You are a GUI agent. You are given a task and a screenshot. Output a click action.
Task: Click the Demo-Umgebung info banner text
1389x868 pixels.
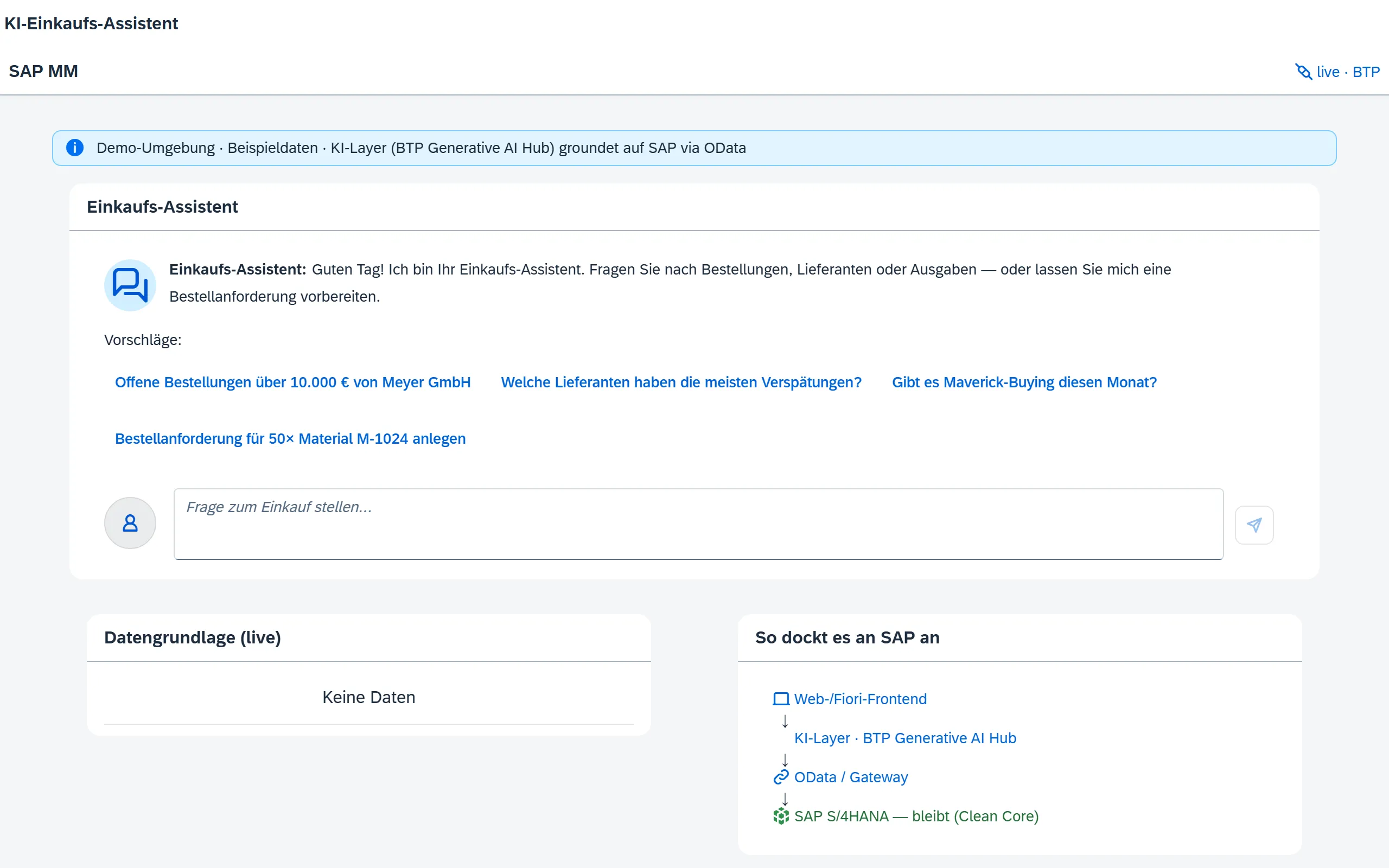(x=420, y=148)
